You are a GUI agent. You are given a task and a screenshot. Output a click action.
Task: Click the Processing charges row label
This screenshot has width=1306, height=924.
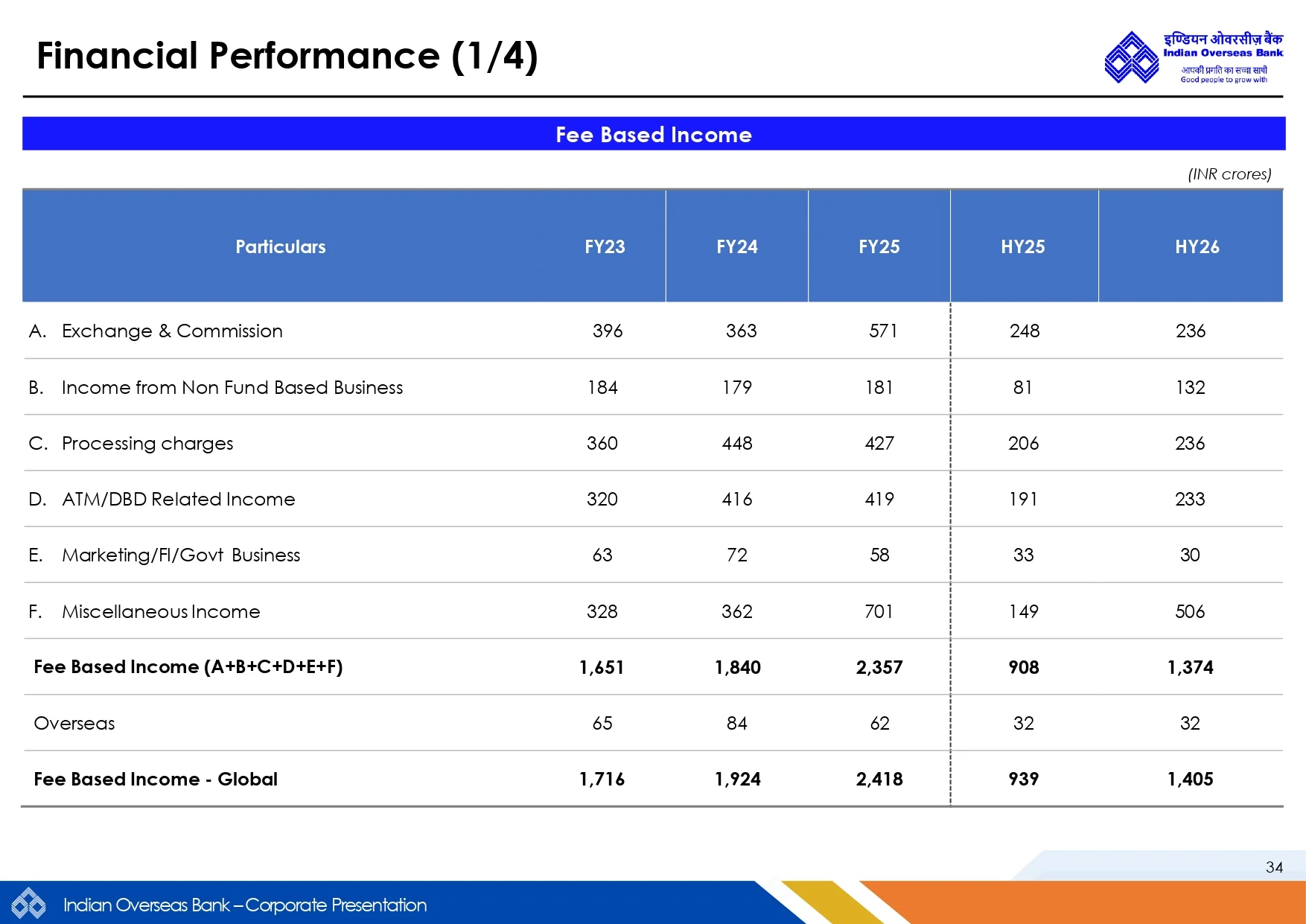click(147, 444)
